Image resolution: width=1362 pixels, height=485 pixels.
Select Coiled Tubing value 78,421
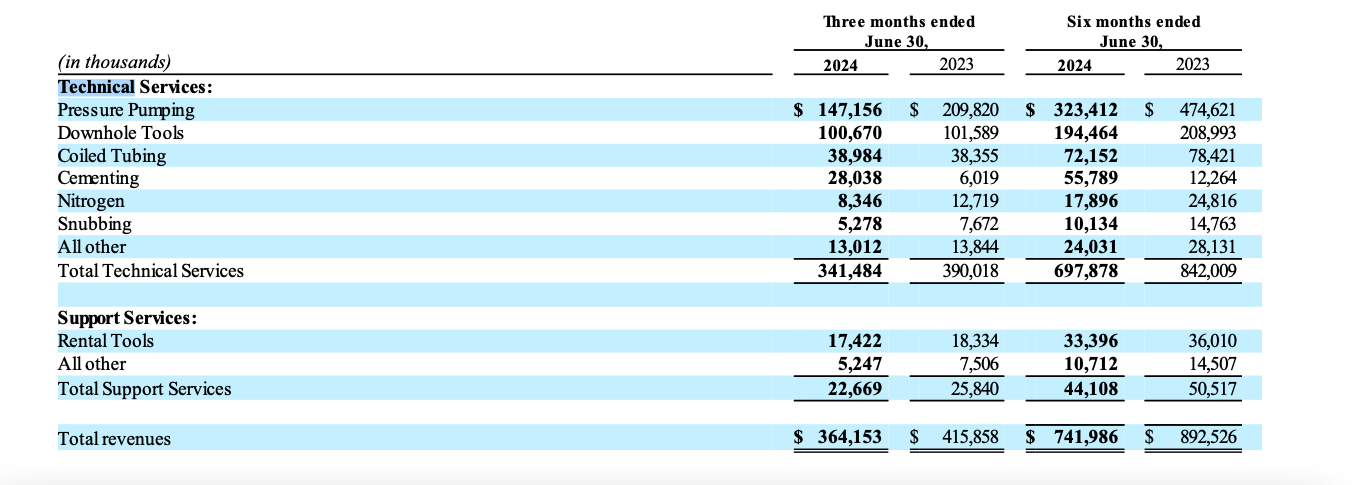pos(1212,156)
